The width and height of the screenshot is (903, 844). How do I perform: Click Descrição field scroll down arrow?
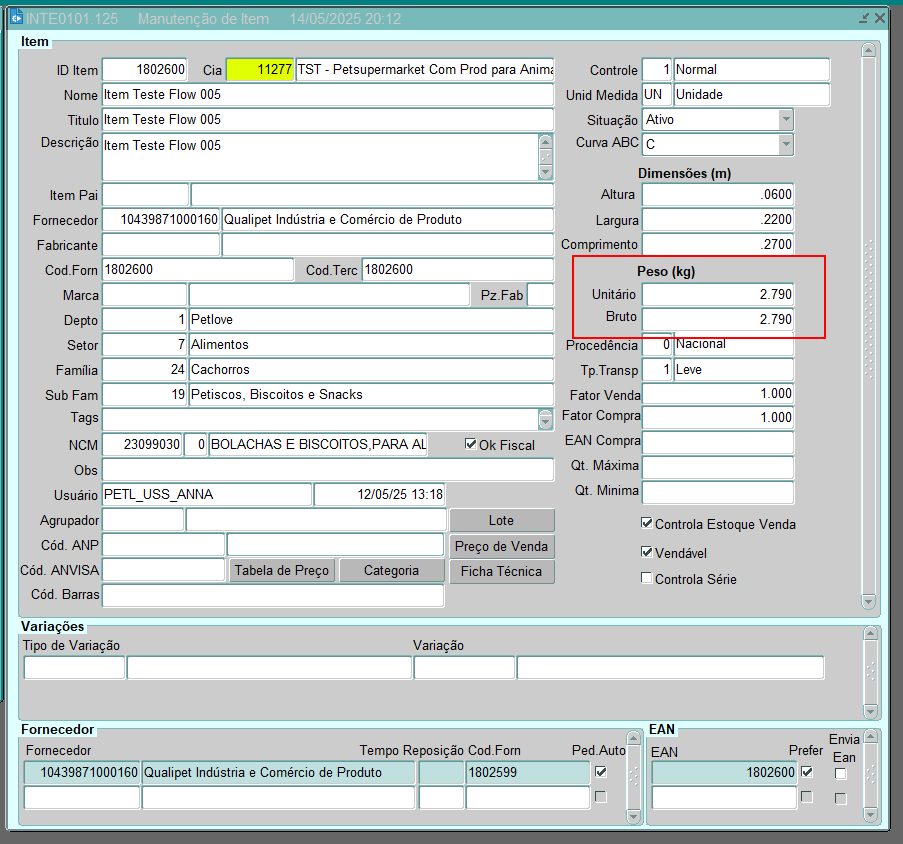pos(545,172)
